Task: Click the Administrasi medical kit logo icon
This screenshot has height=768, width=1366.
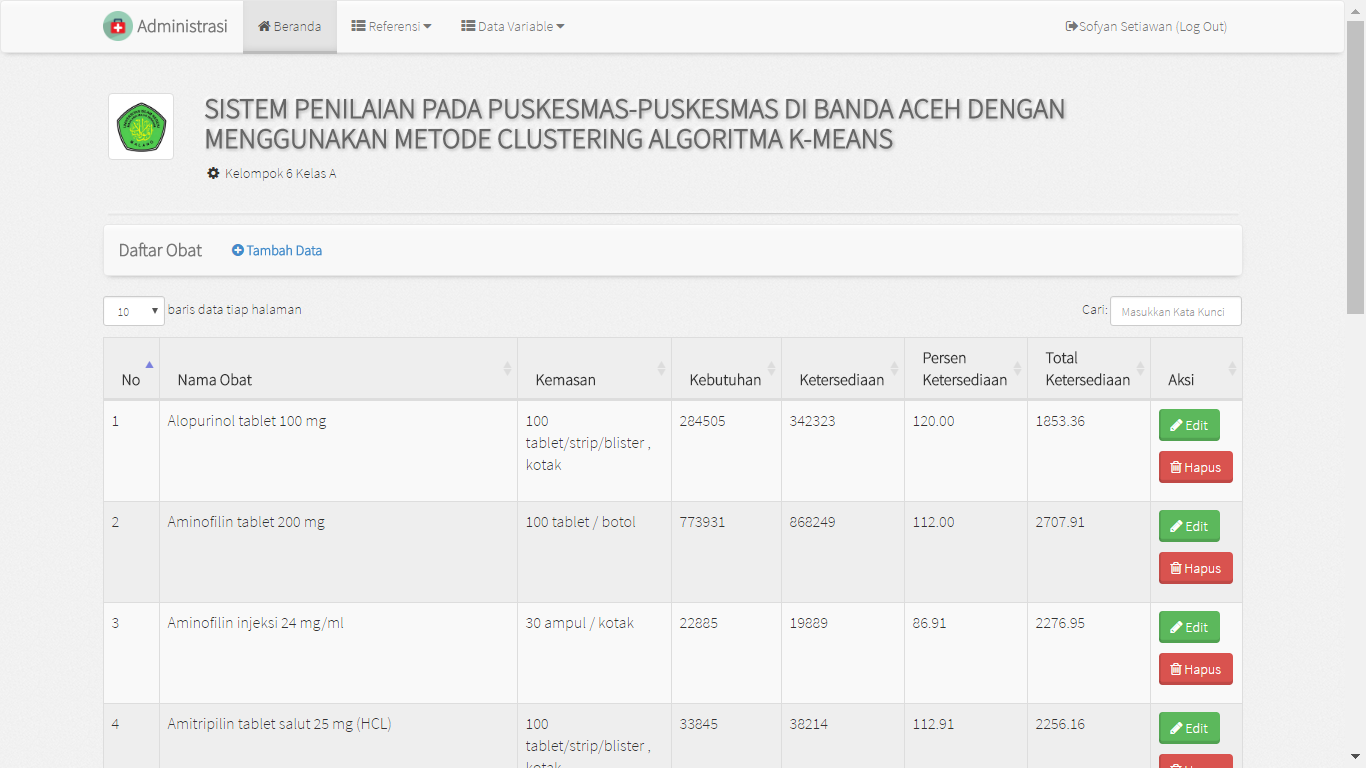Action: click(x=118, y=27)
